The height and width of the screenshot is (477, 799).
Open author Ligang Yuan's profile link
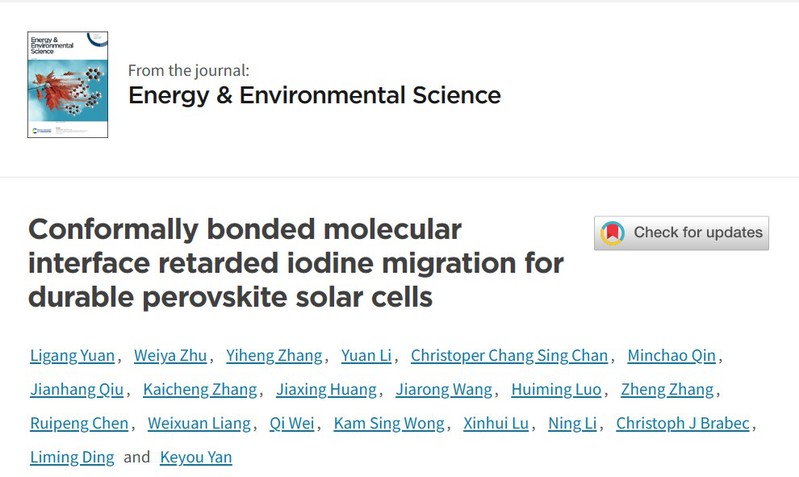(x=73, y=356)
